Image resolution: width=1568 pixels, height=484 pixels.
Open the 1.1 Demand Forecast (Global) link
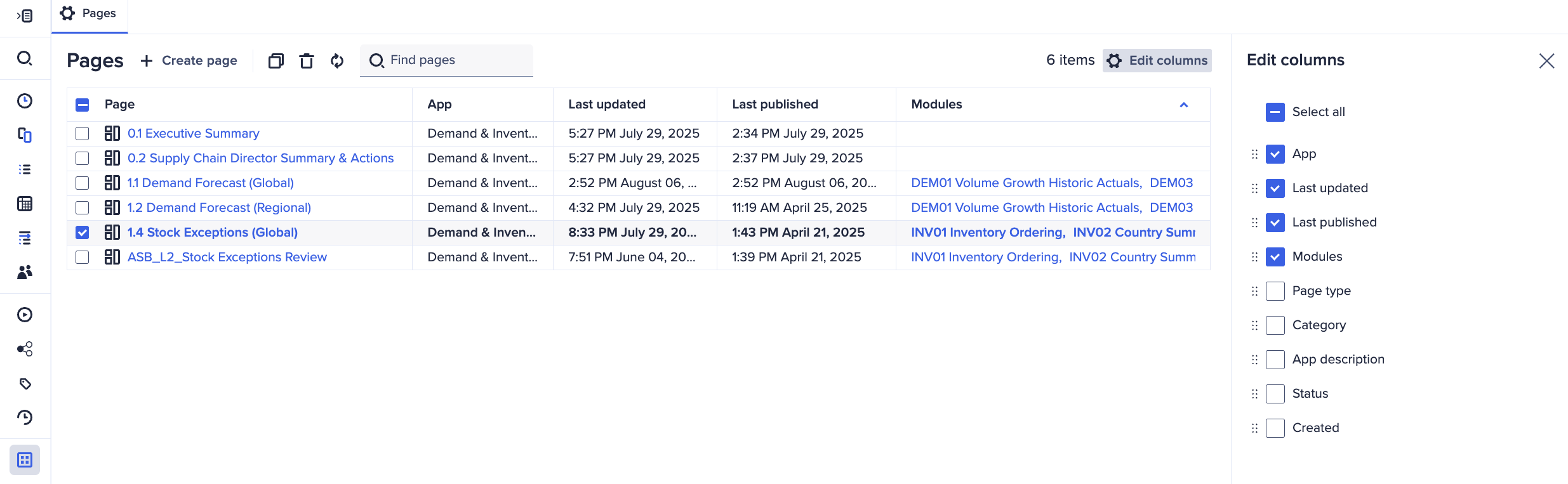coord(211,183)
